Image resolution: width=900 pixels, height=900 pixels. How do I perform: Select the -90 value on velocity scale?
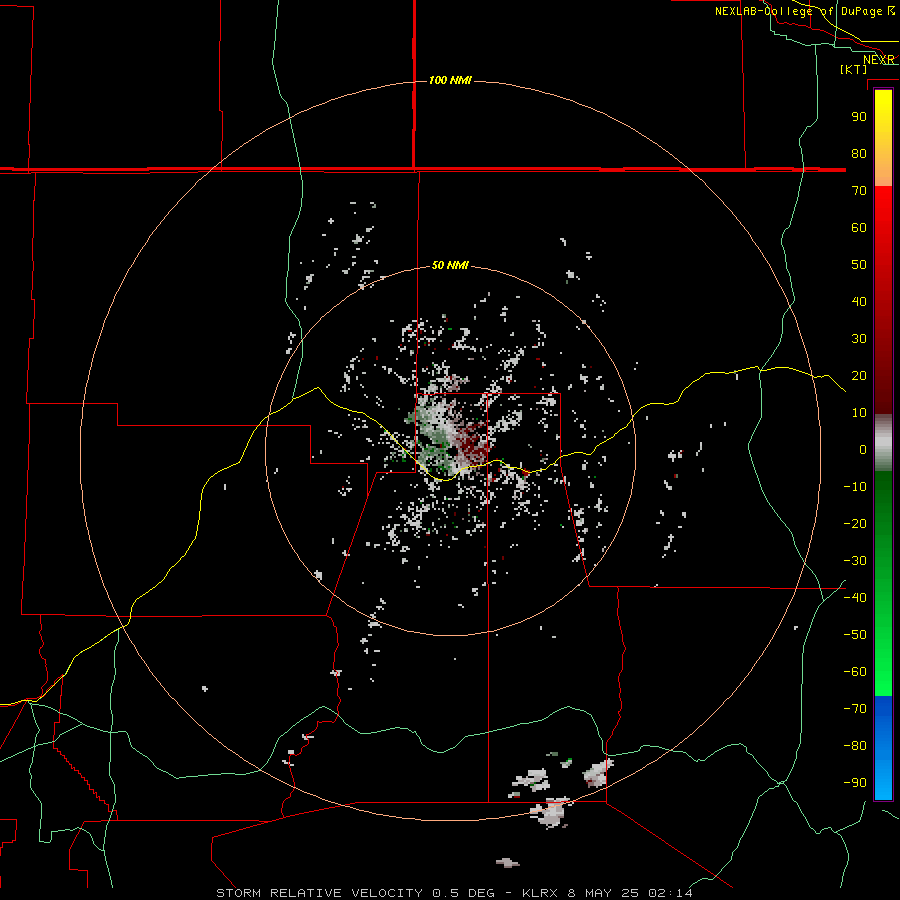pyautogui.click(x=855, y=783)
